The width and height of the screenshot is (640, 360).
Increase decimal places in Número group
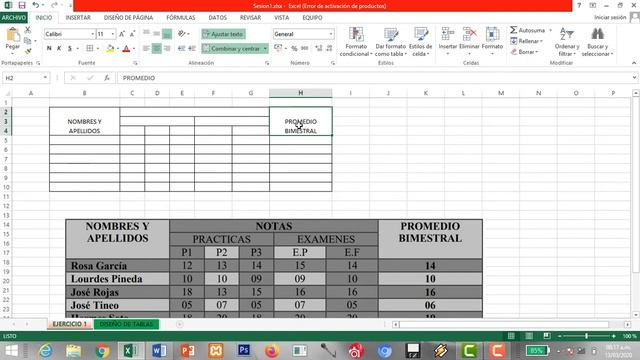[319, 49]
